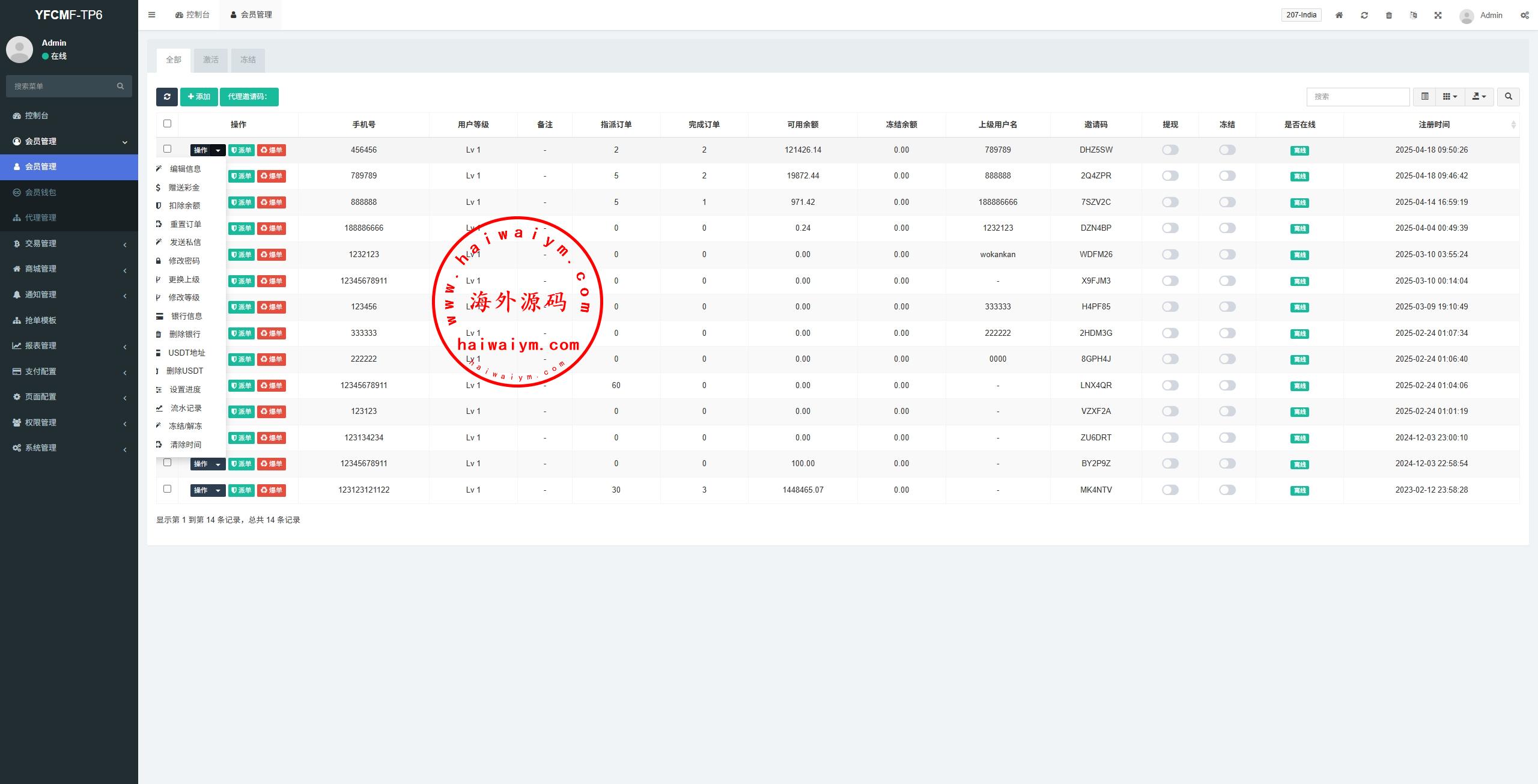Viewport: 1538px width, 784px height.
Task: Click the home icon in top bar
Action: point(1339,15)
